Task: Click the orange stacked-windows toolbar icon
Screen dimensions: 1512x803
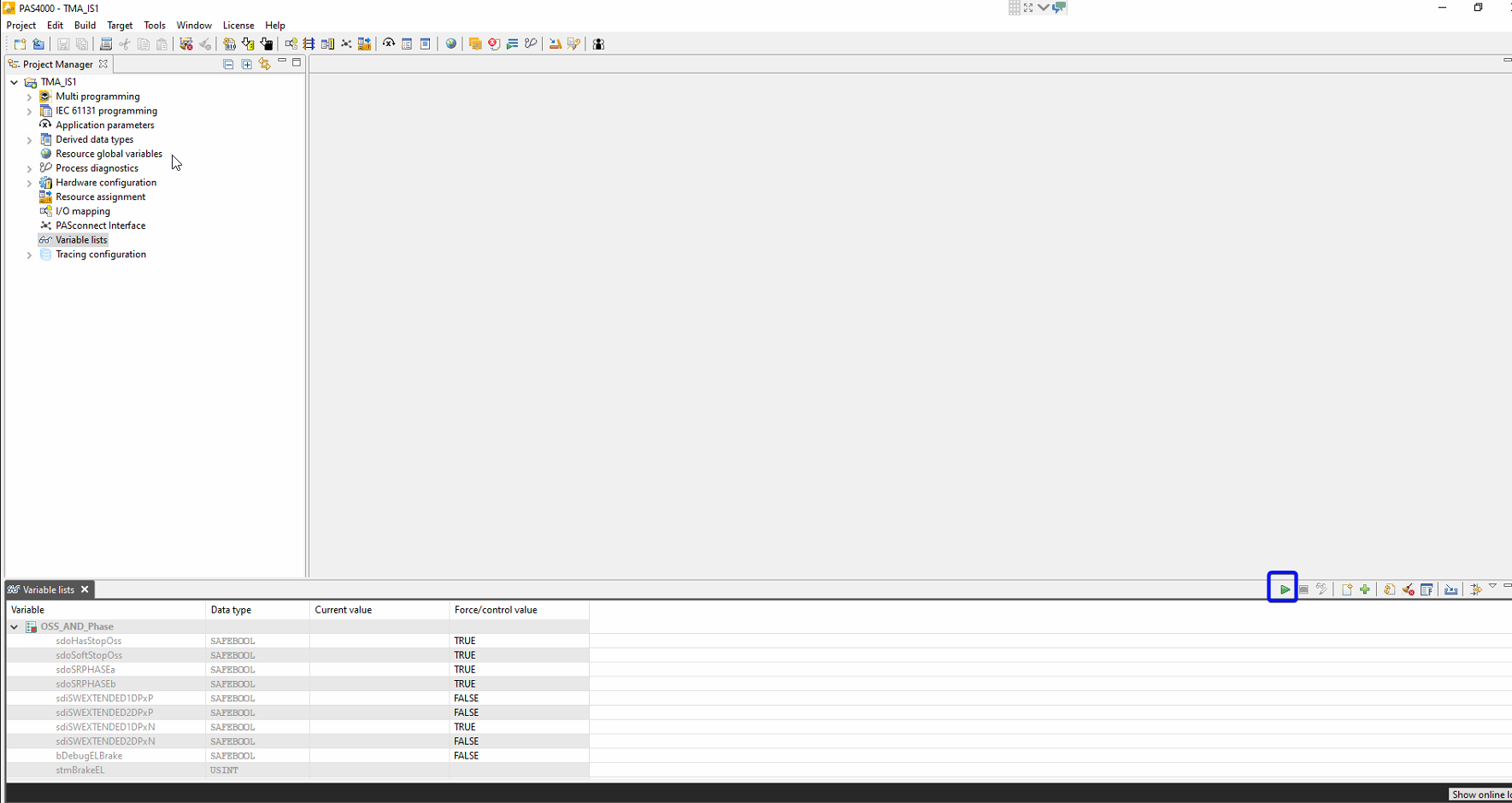Action: pos(475,44)
